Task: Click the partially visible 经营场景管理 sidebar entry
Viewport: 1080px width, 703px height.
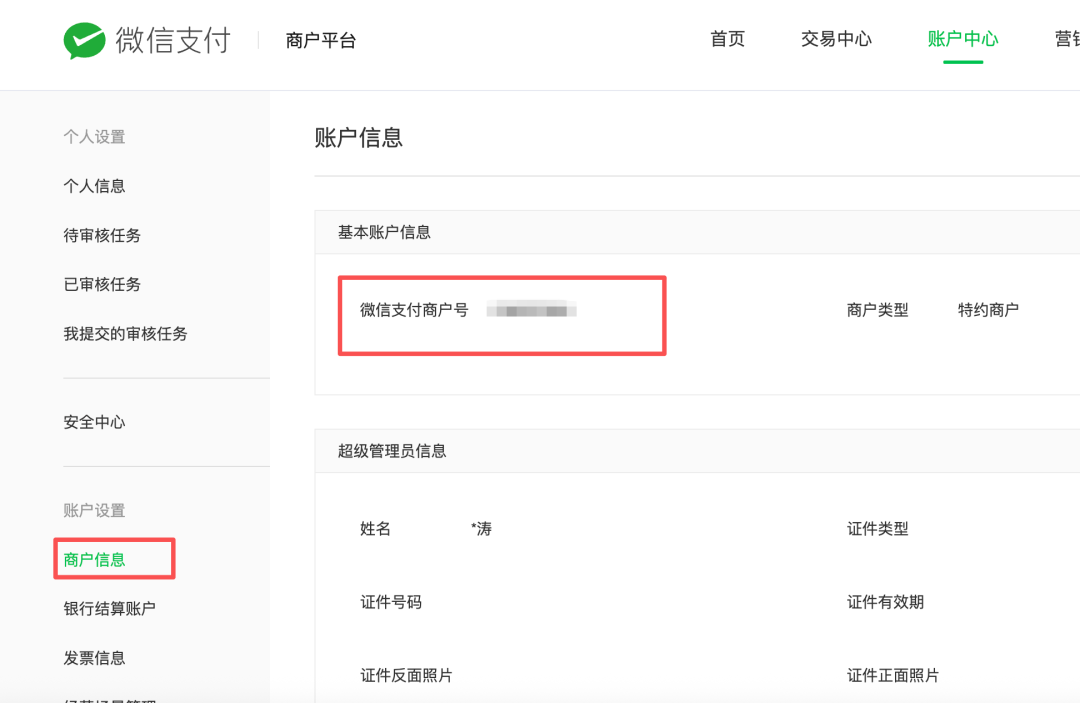Action: tap(110, 697)
